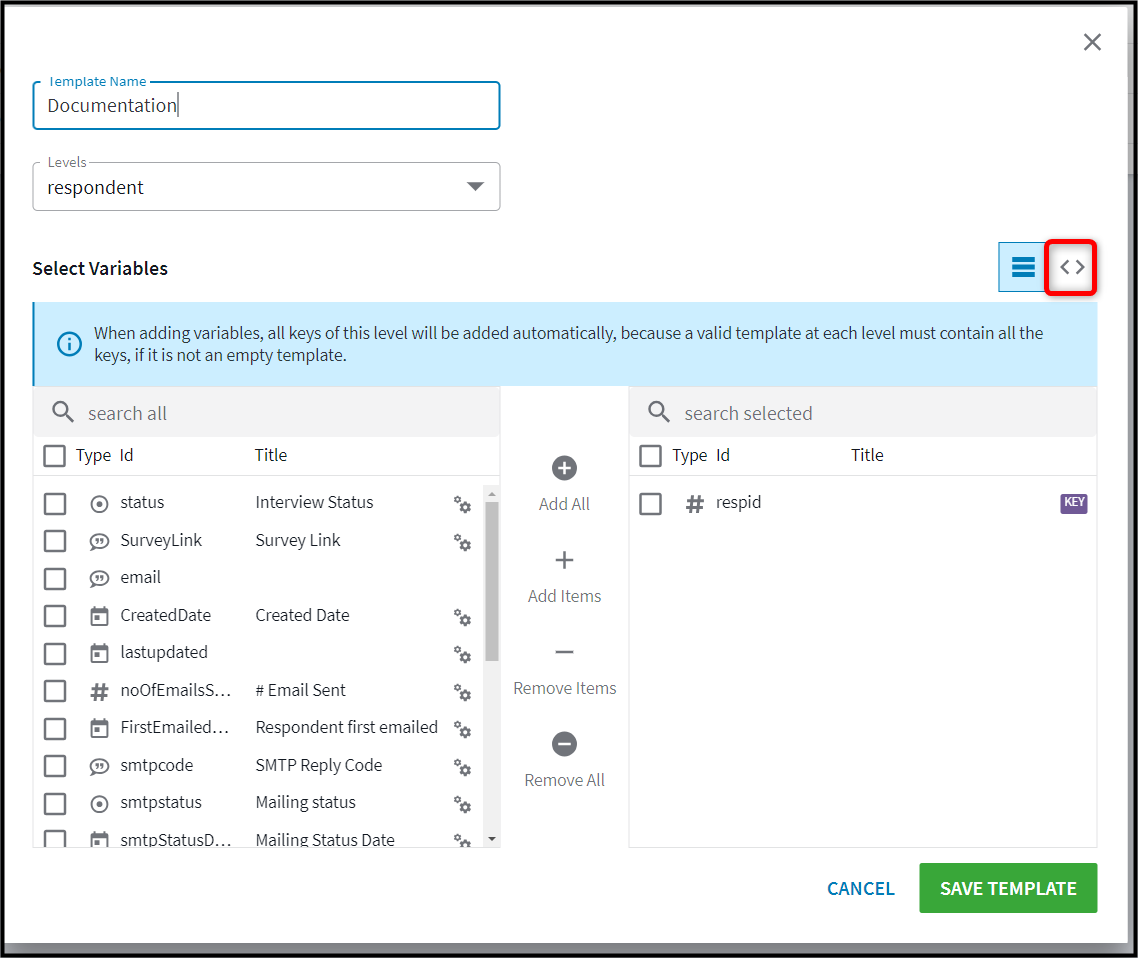
Task: Click the Add Items plus icon
Action: [x=564, y=560]
